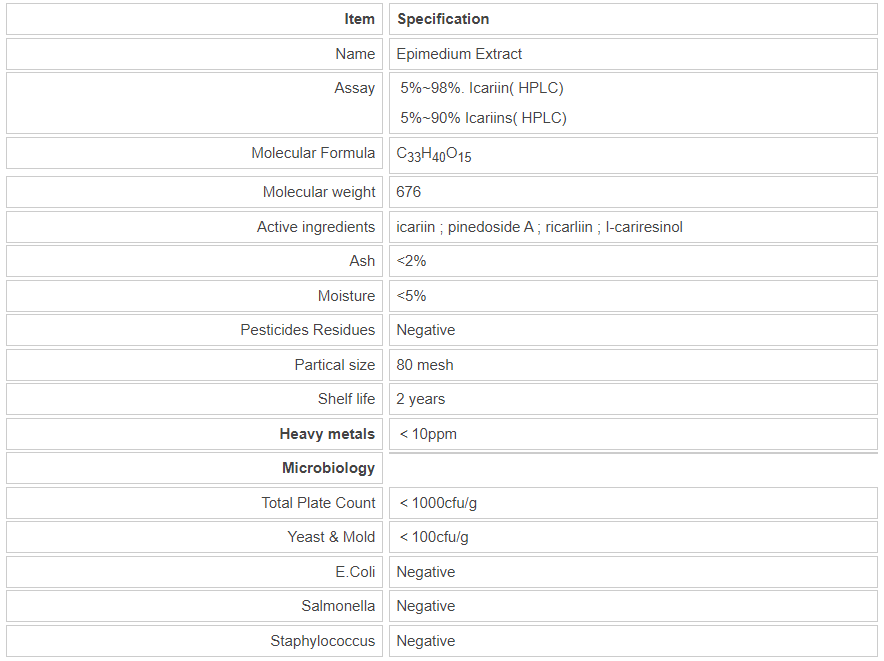
Task: Select the "80 mesh" particle size value
Action: click(425, 365)
